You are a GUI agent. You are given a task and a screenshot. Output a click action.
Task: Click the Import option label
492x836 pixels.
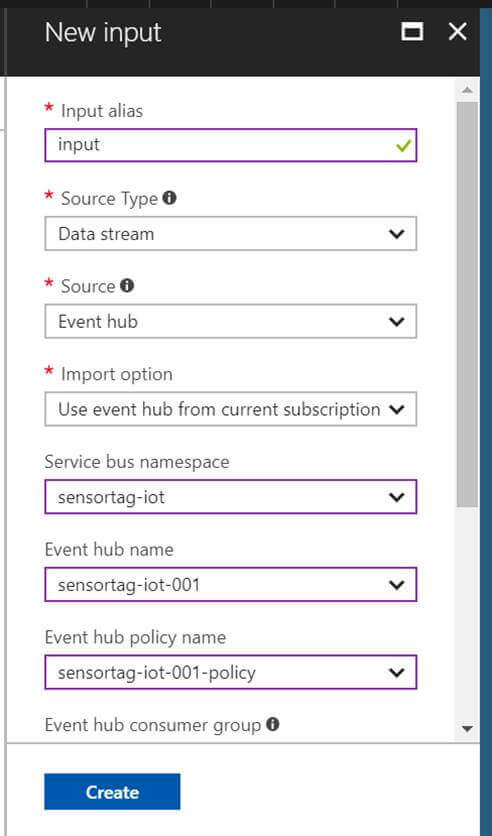117,374
